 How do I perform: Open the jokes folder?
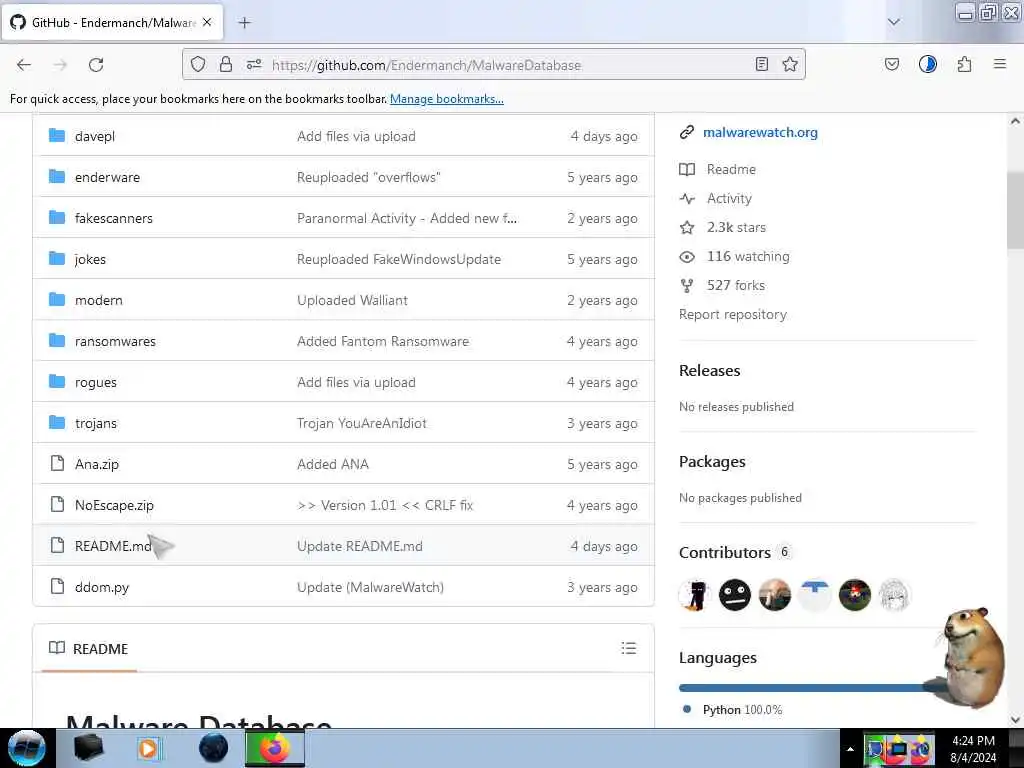coord(90,259)
